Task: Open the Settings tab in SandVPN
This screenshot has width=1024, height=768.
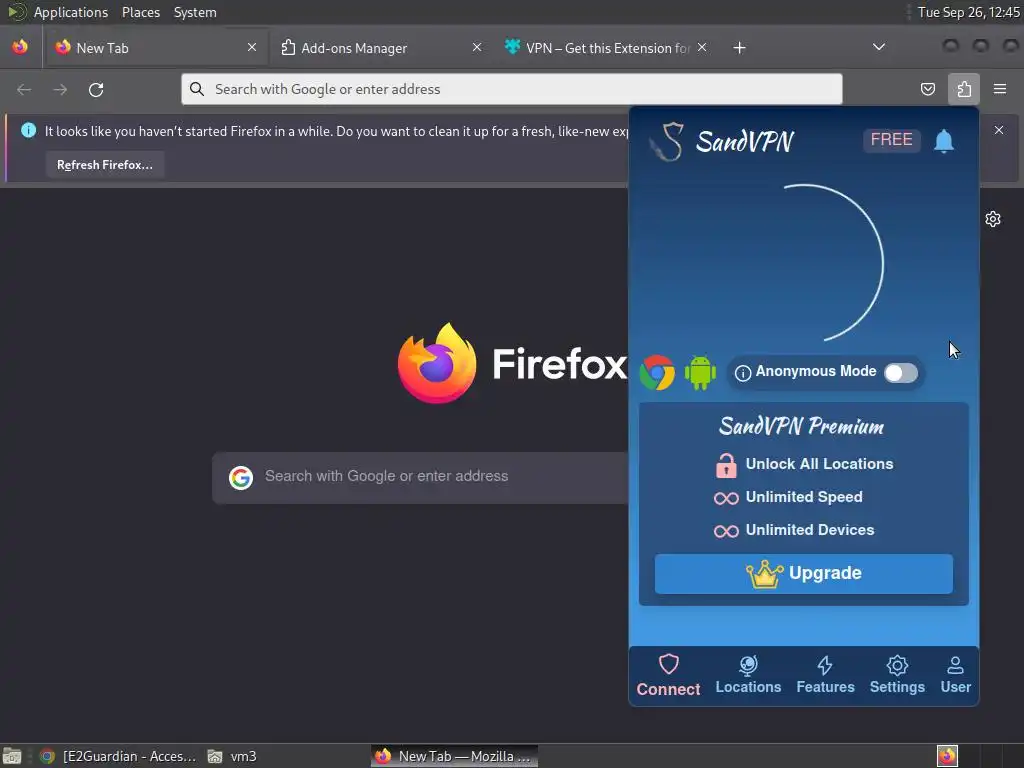Action: (x=897, y=675)
